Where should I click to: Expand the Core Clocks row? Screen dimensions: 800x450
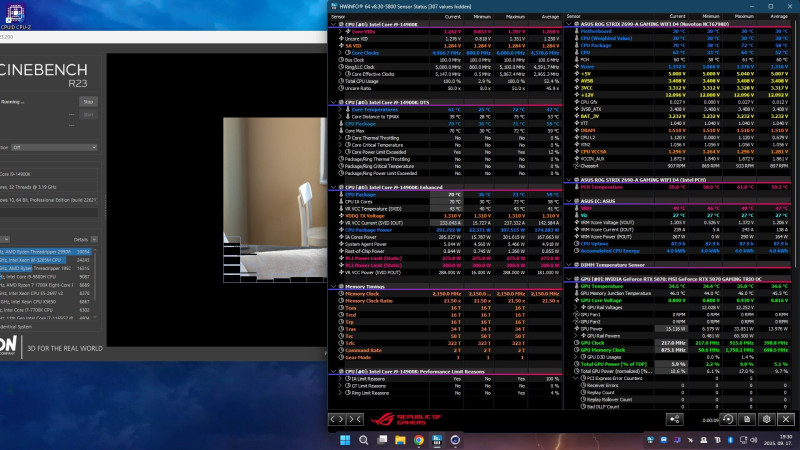coord(340,53)
